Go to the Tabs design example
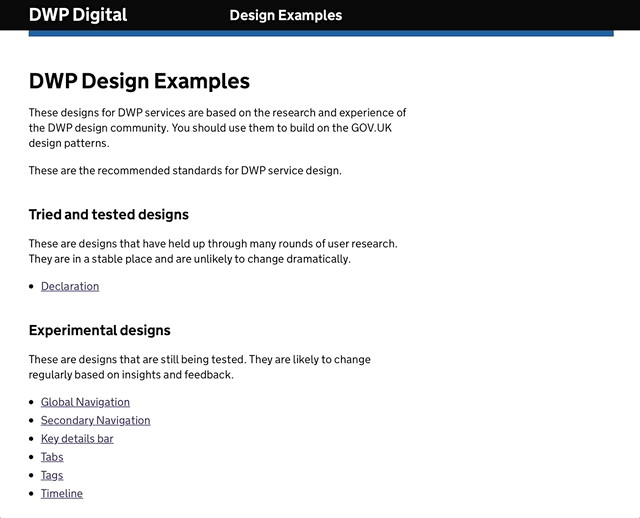This screenshot has width=640, height=518. [52, 457]
